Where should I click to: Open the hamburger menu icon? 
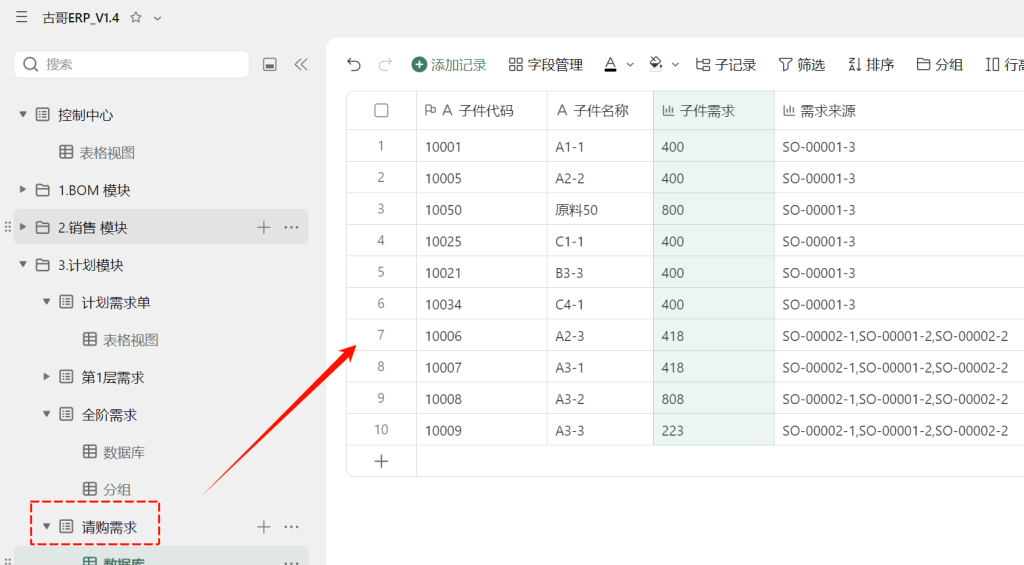point(22,17)
